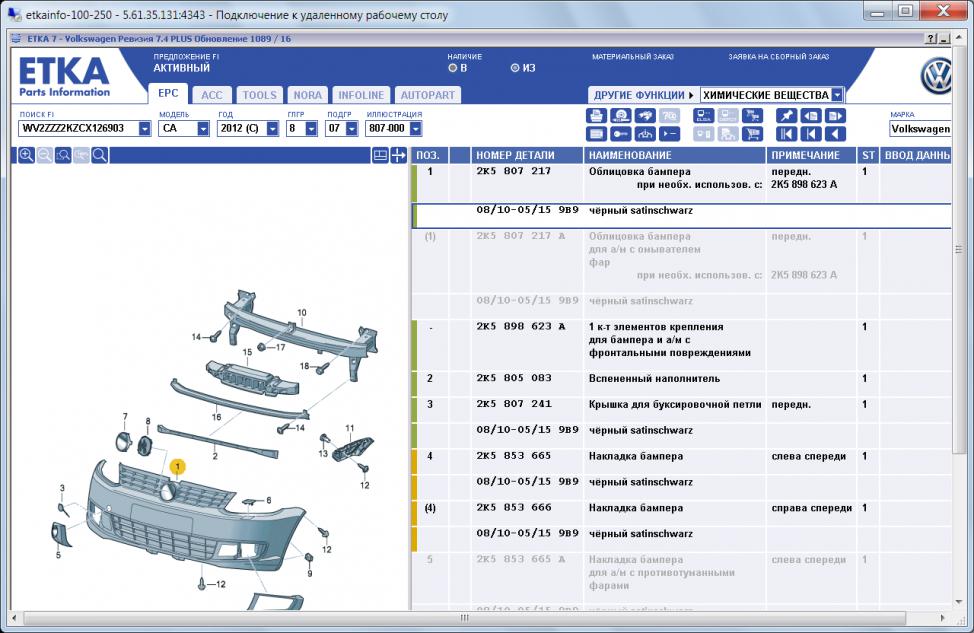This screenshot has width=974, height=633.
Task: Select part number 2K5 853 665
Action: click(514, 455)
